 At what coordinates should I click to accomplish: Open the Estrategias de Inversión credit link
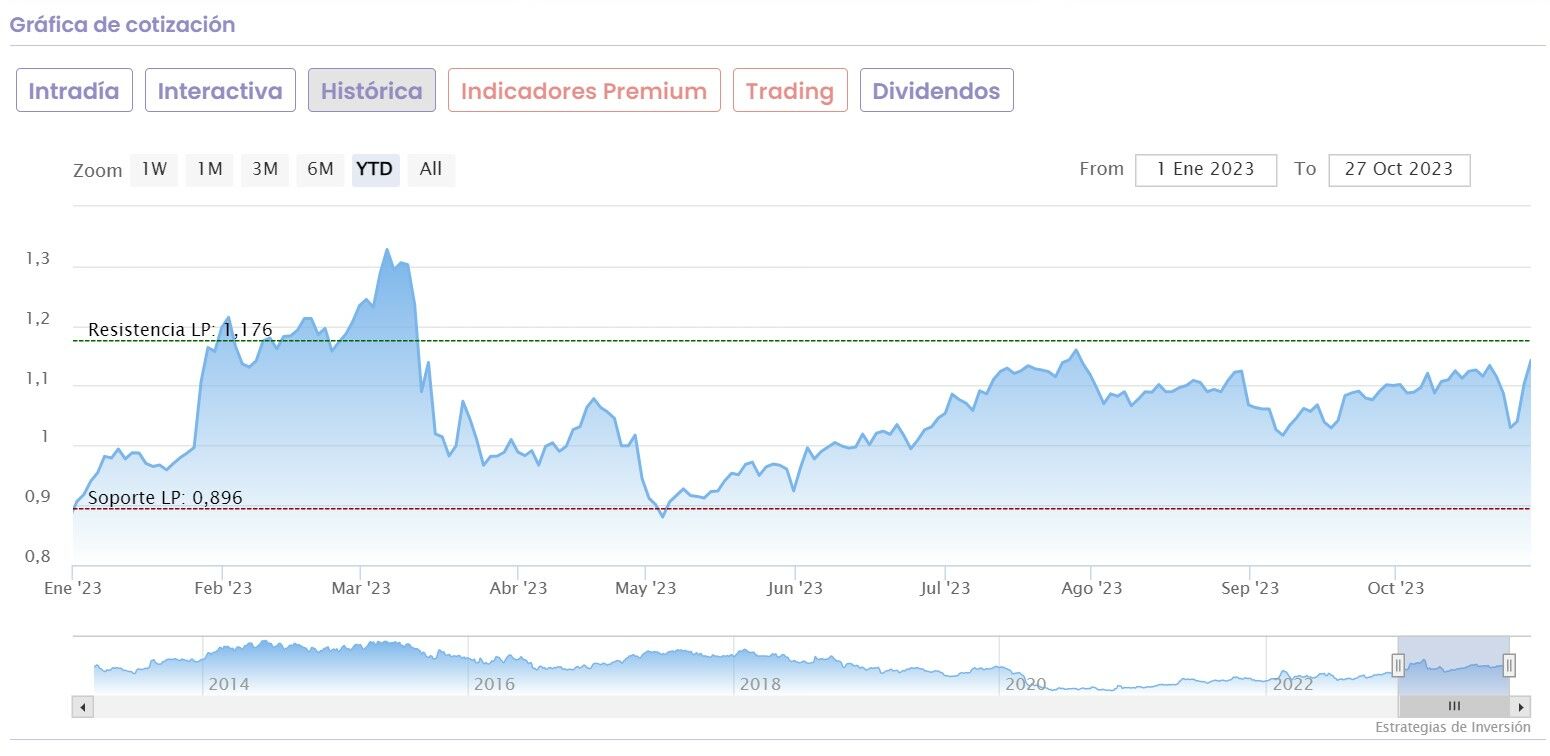pos(1452,727)
